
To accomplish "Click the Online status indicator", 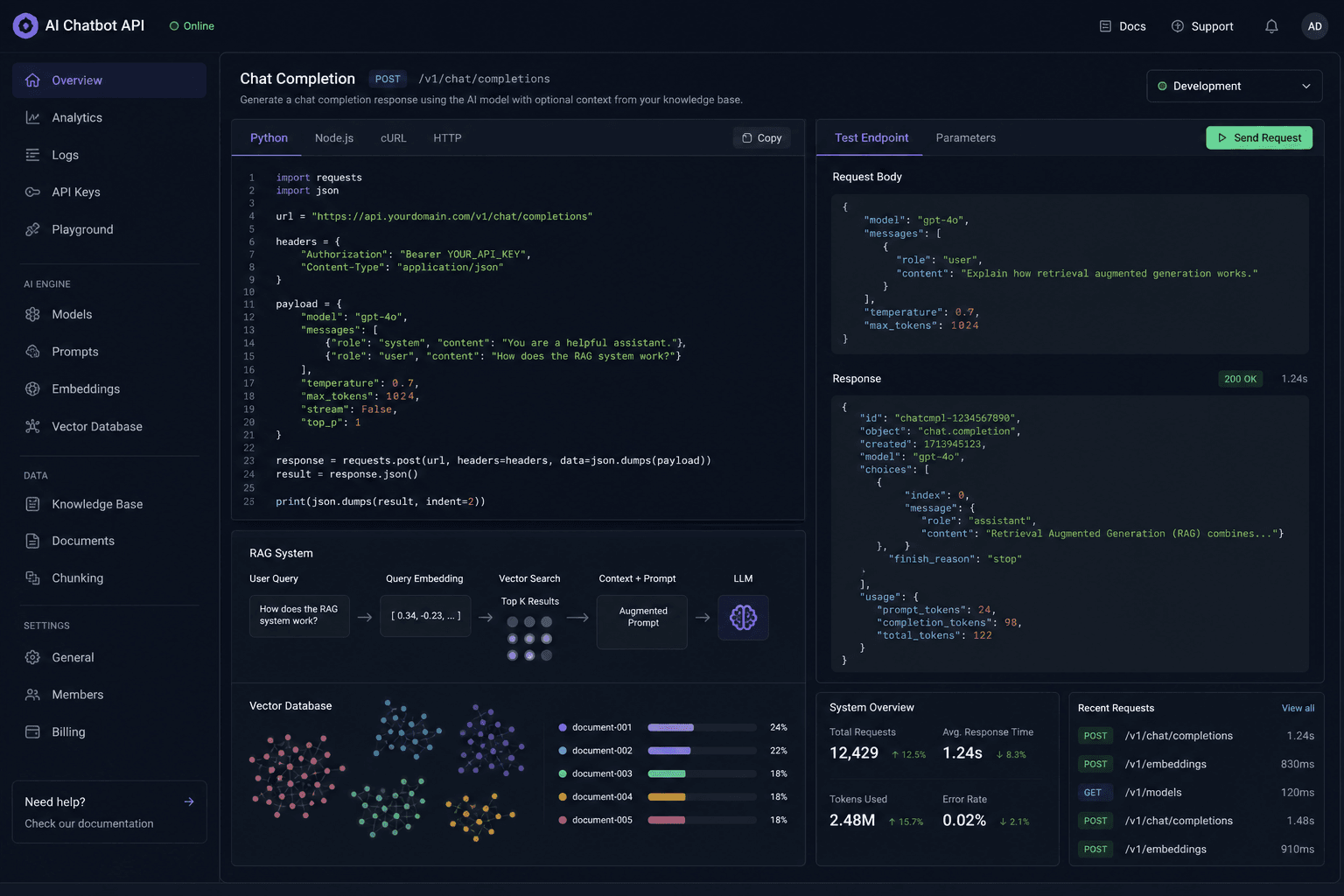I will [x=192, y=26].
